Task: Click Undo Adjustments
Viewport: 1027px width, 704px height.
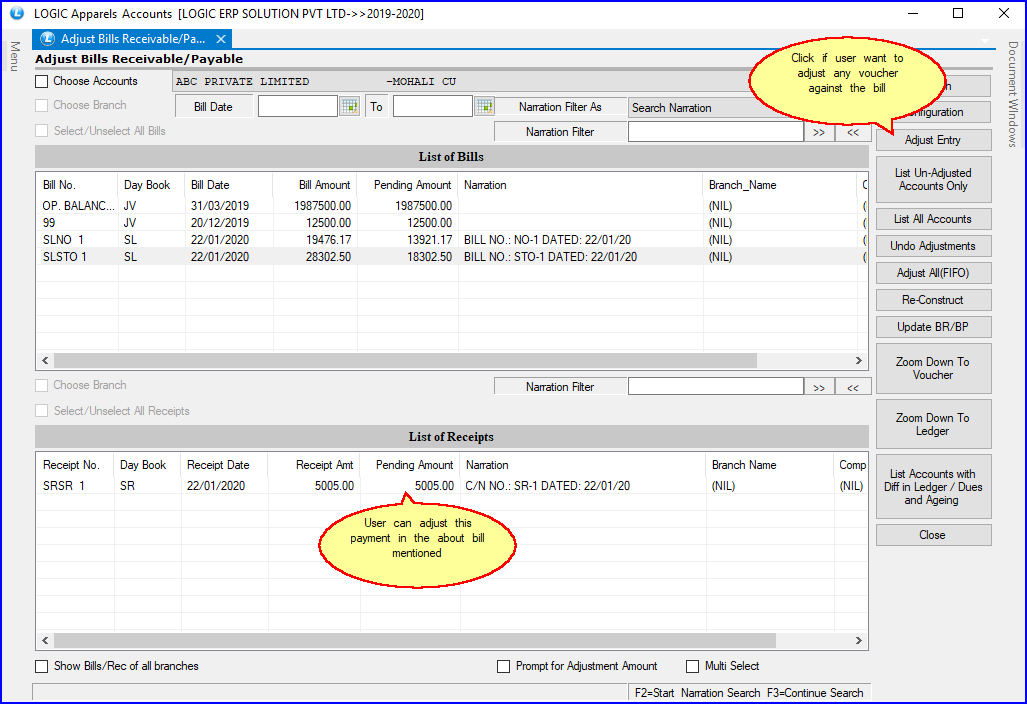Action: click(x=933, y=246)
